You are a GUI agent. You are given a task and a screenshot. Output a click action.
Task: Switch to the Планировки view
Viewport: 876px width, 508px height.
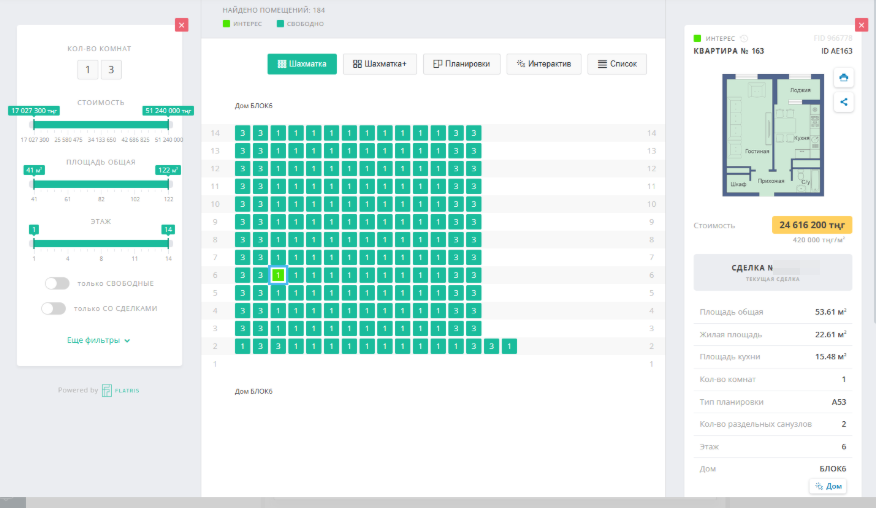[461, 64]
